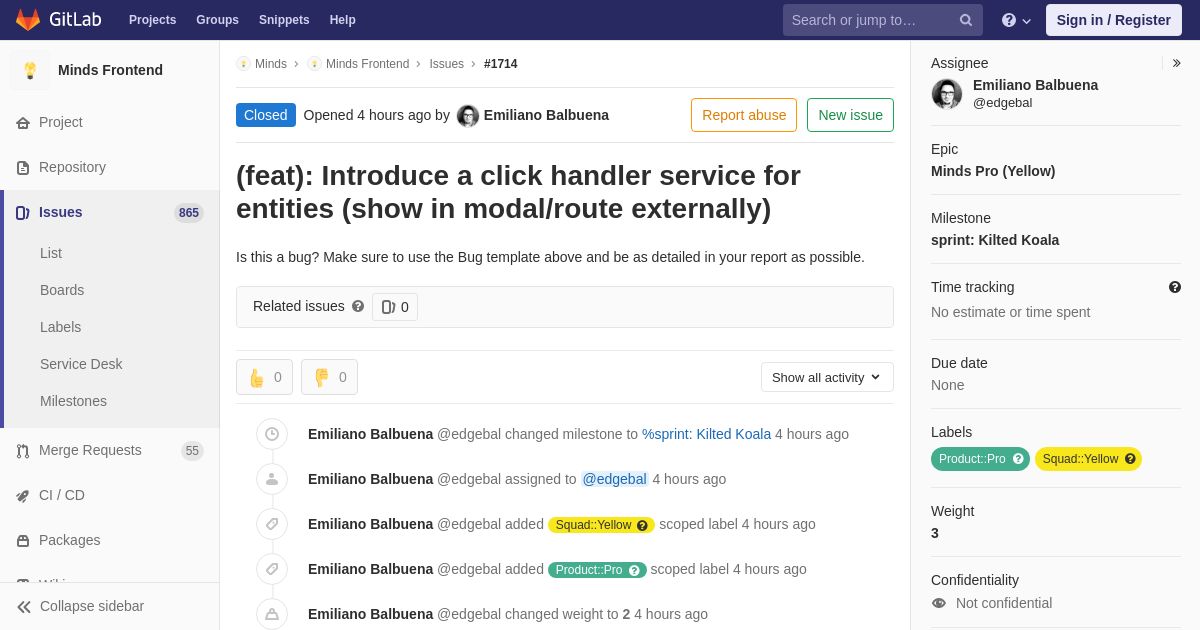
Task: Click the Merge Requests icon
Action: pyautogui.click(x=23, y=451)
